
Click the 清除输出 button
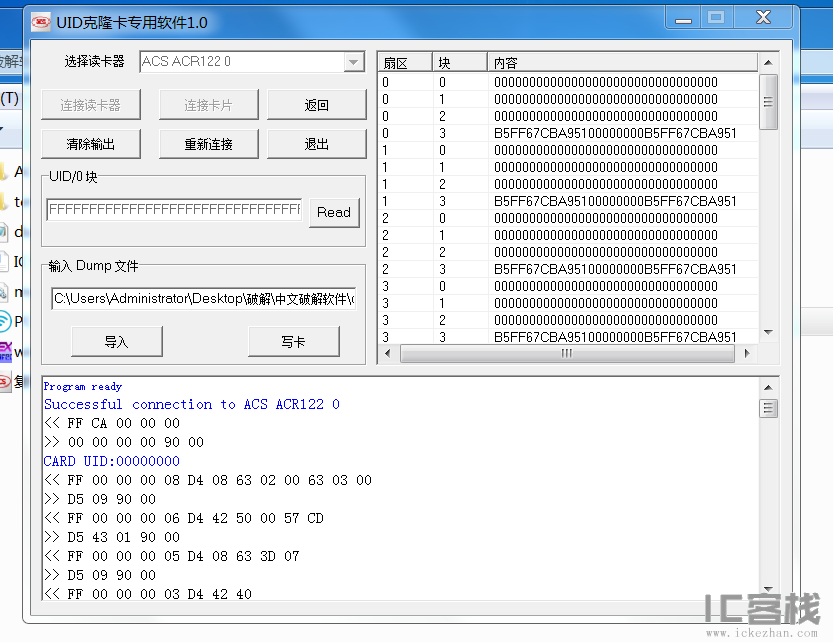(x=91, y=144)
